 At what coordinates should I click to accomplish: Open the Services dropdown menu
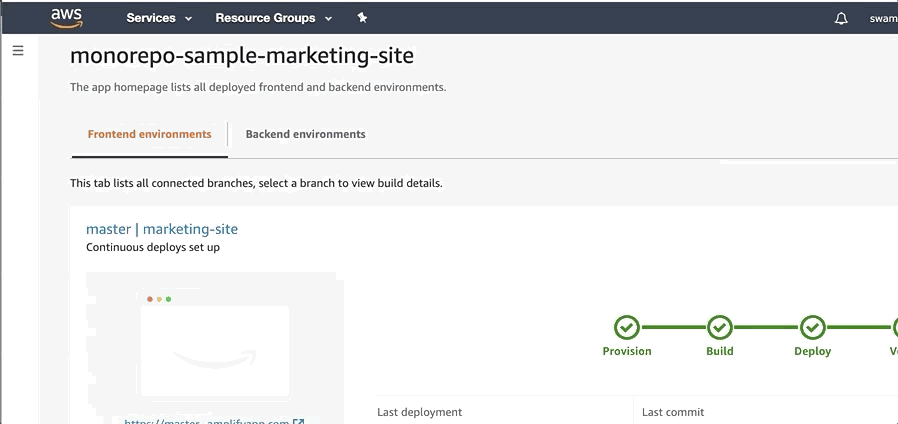[x=159, y=18]
